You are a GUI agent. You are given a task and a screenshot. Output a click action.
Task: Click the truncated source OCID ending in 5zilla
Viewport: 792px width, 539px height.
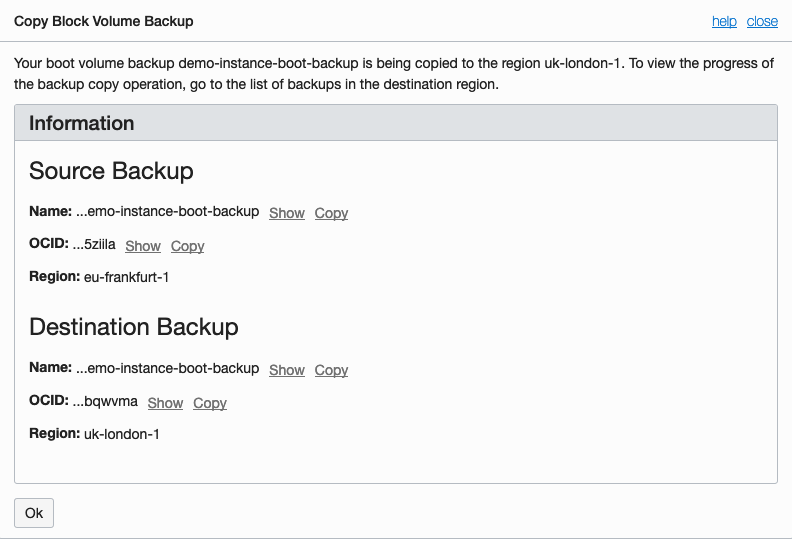point(94,245)
